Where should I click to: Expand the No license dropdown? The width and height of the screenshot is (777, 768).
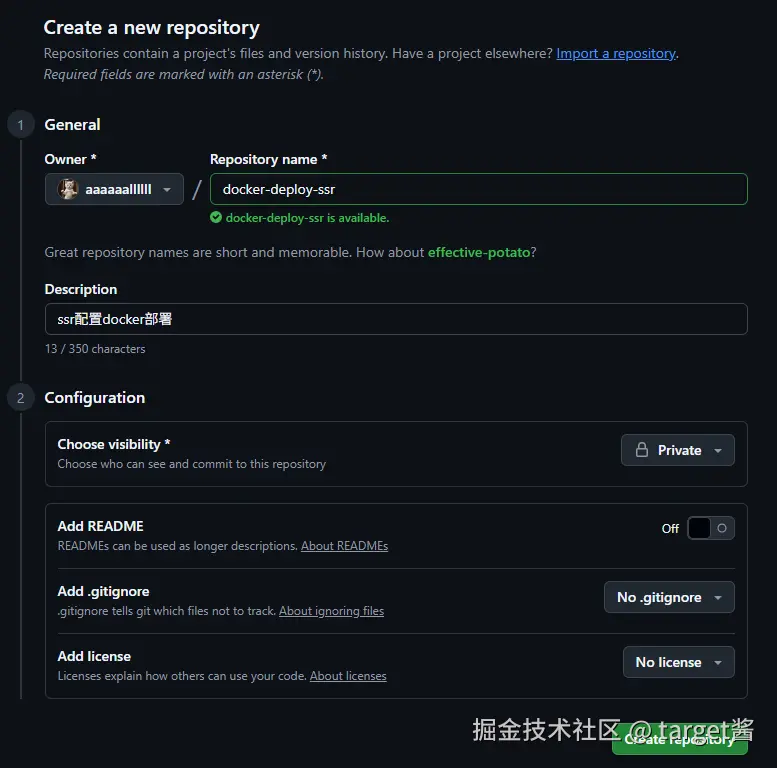[678, 662]
